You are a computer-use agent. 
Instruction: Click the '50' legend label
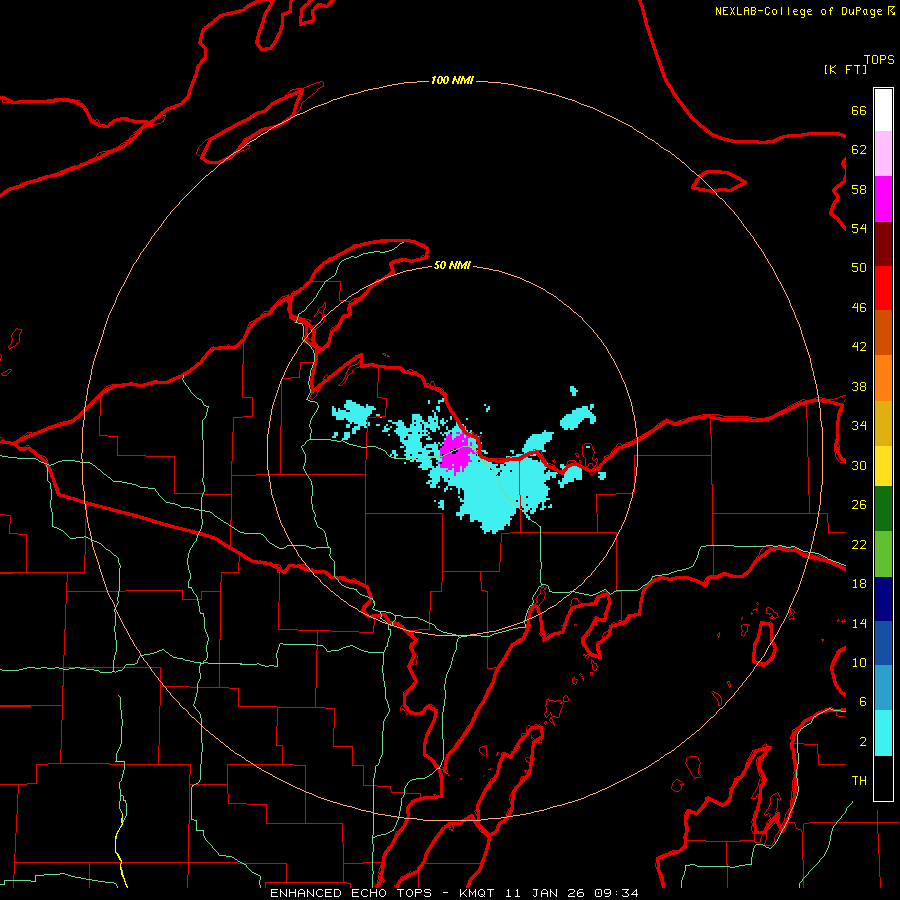coord(859,268)
